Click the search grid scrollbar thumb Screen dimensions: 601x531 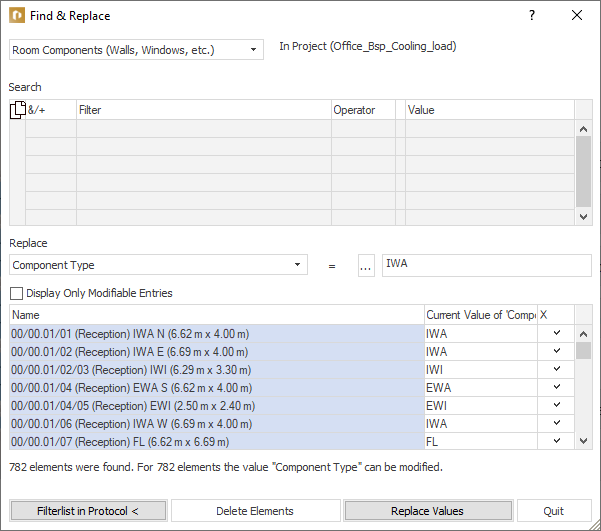[583, 171]
